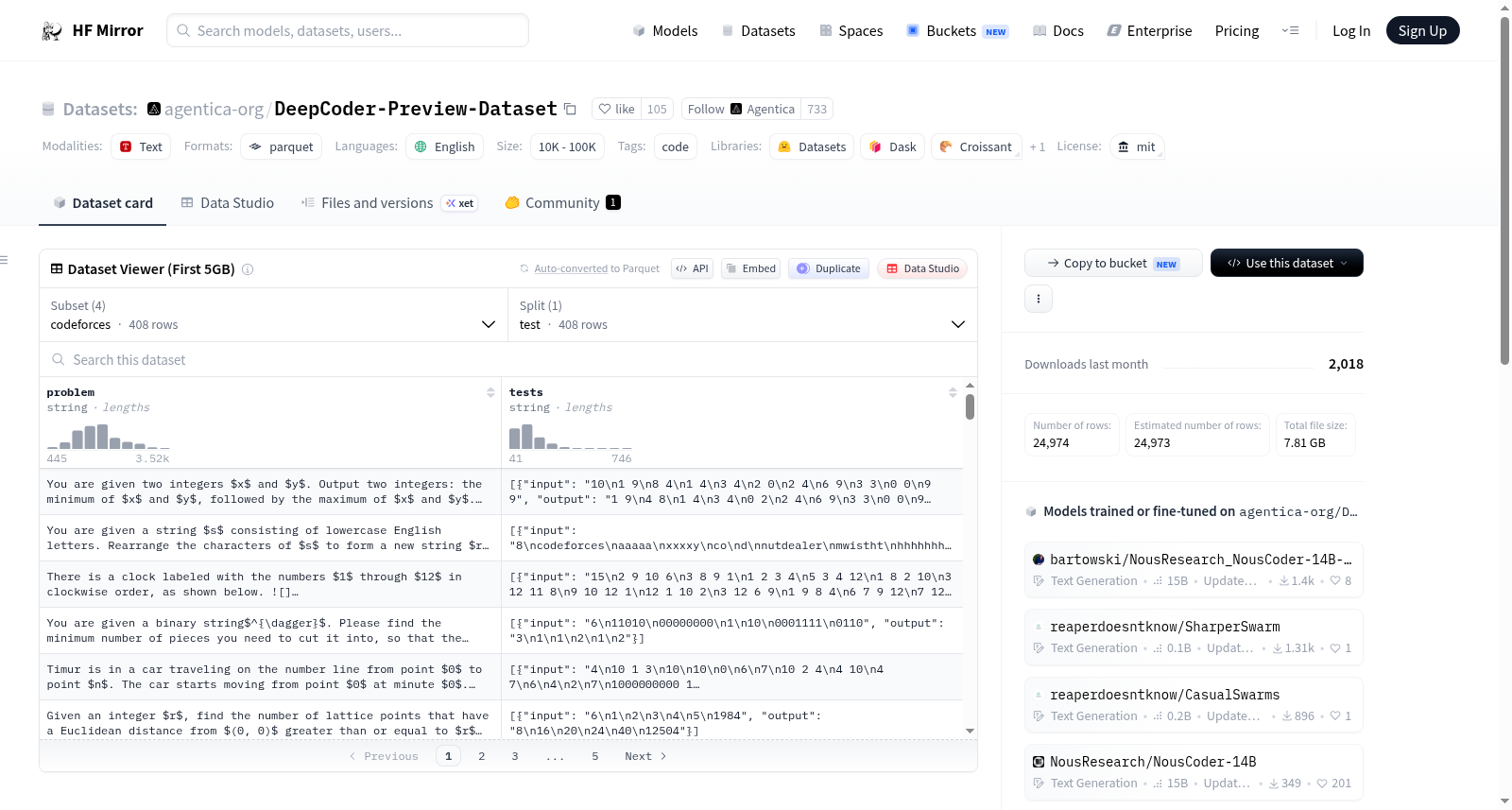Expand the Use this dataset dropdown
This screenshot has width=1512, height=810.
[1287, 263]
